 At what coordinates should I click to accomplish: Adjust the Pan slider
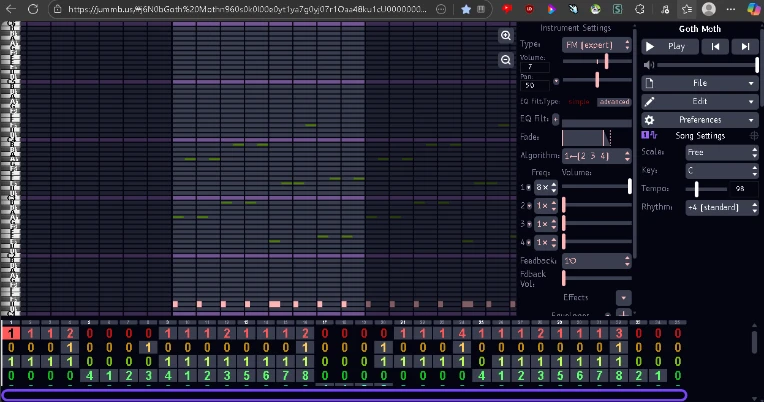pos(597,80)
